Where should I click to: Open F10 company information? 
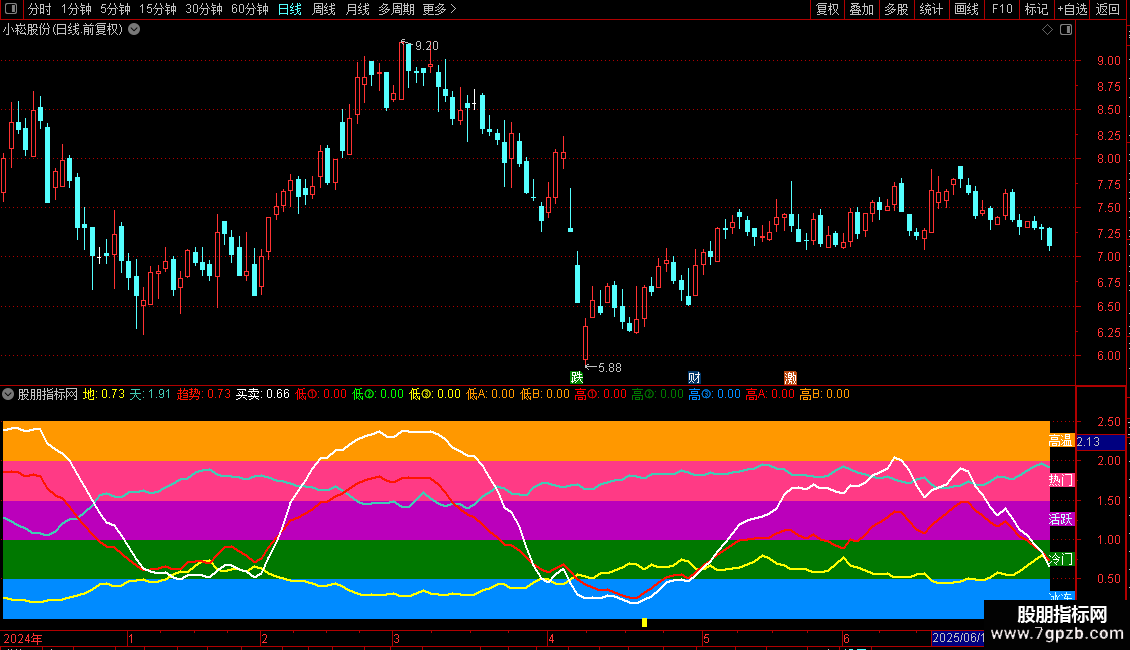tap(1002, 9)
